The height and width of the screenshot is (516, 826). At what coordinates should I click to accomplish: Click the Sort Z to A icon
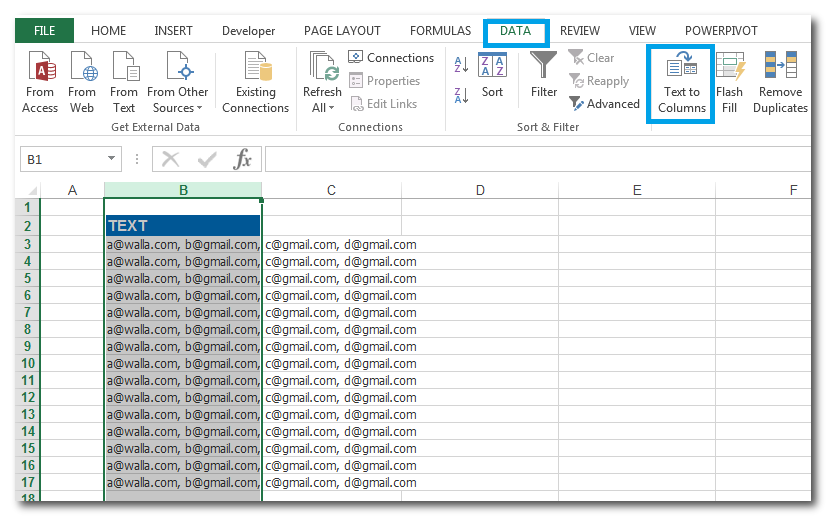click(461, 96)
